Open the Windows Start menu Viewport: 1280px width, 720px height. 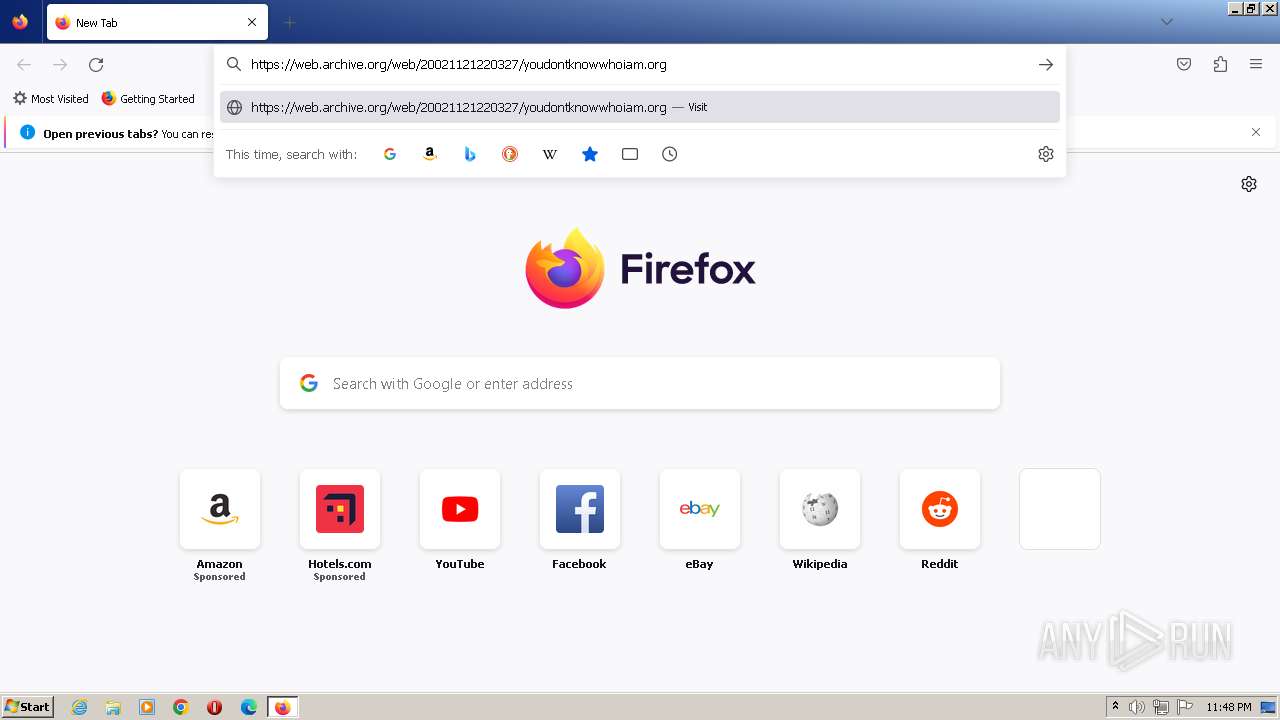28,707
